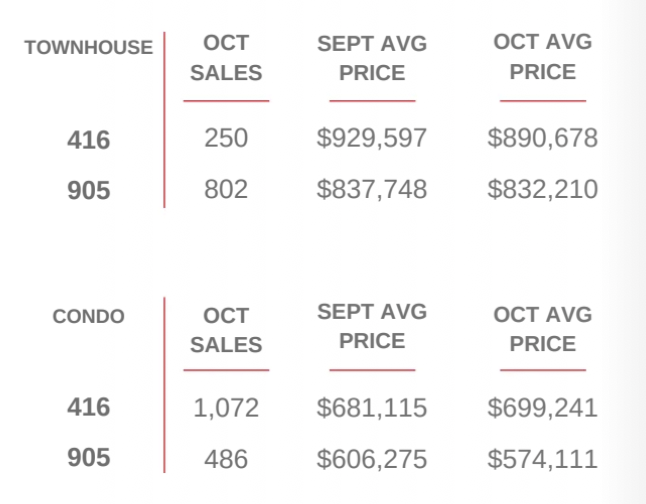Click the $890,678 Oct average price
The width and height of the screenshot is (646, 504).
coord(543,138)
